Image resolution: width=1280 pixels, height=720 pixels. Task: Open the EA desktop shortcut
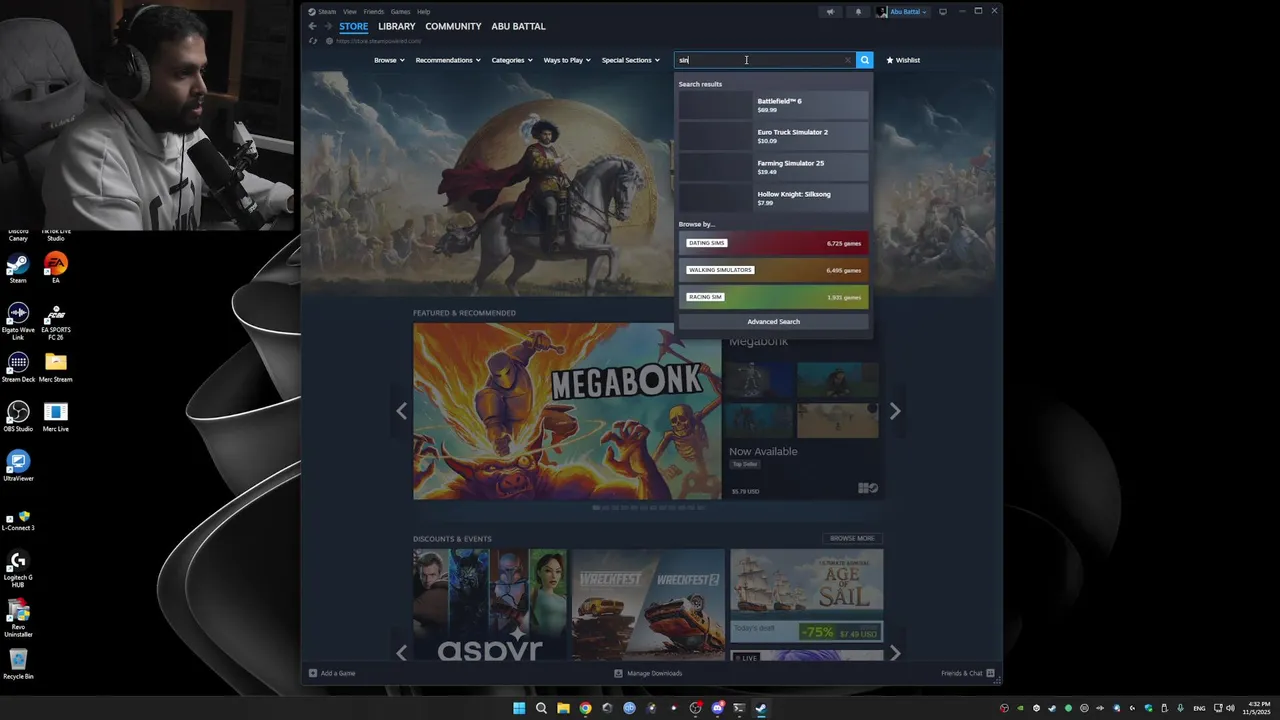[56, 268]
